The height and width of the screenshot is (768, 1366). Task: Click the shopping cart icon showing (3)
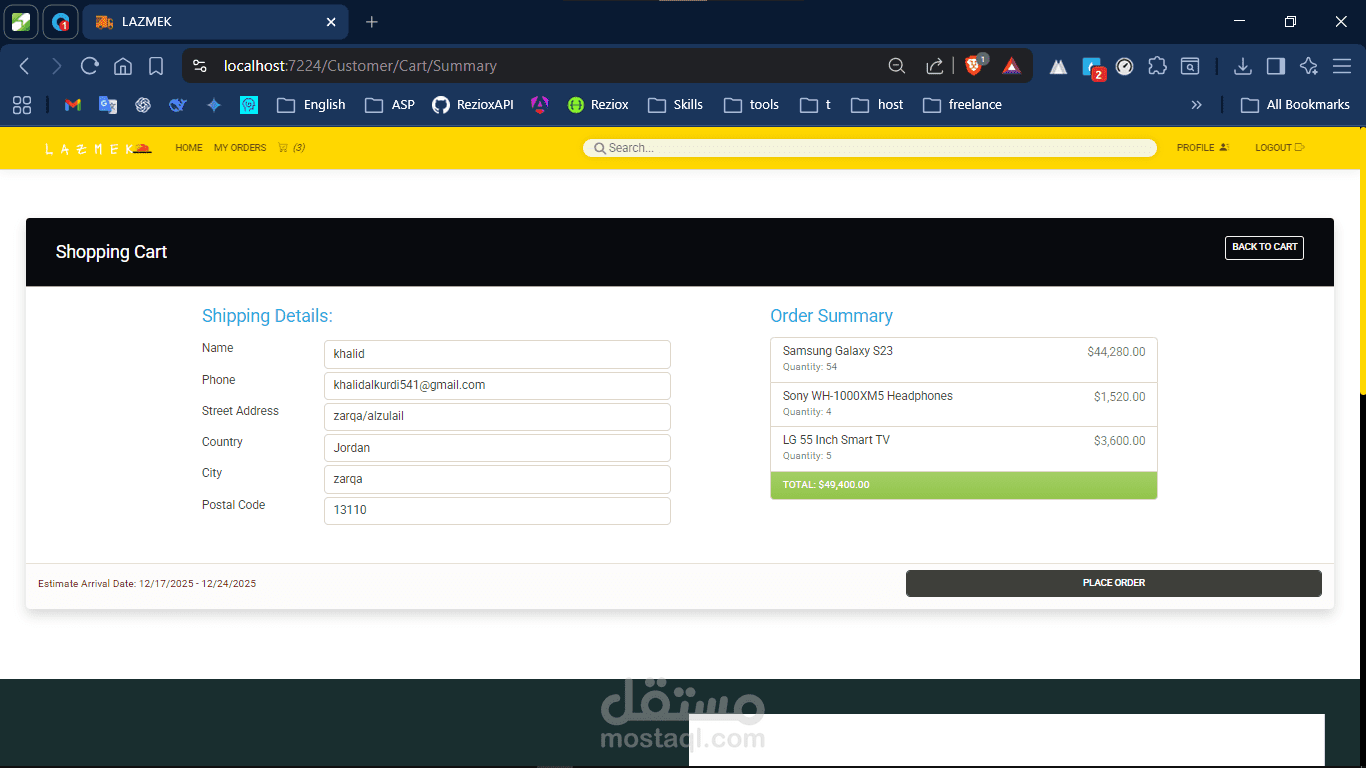point(291,148)
